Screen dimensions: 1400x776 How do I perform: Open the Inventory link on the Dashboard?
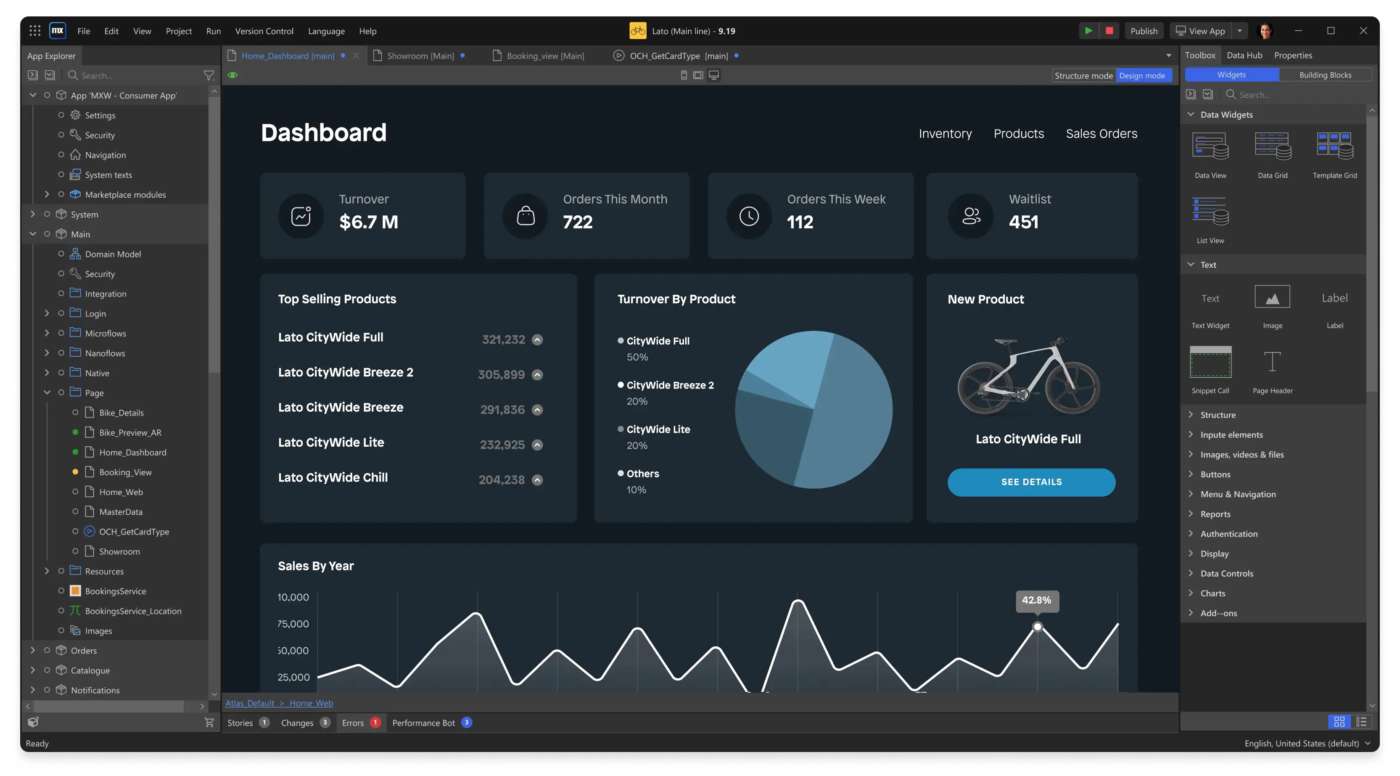click(945, 134)
